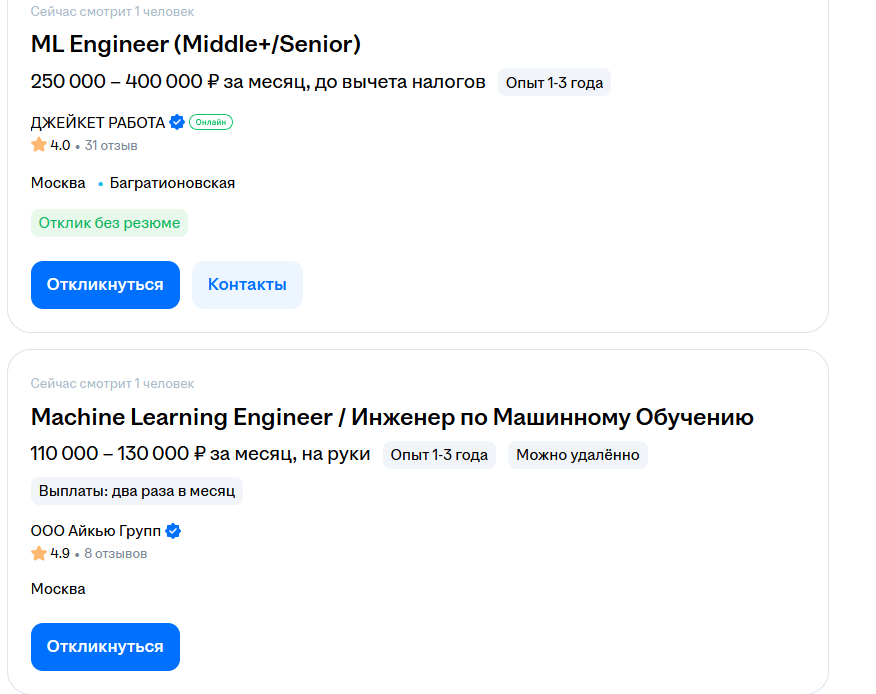Open the ДЖЕЙКЕТ РАБОТА company page
The image size is (876, 694).
[98, 123]
